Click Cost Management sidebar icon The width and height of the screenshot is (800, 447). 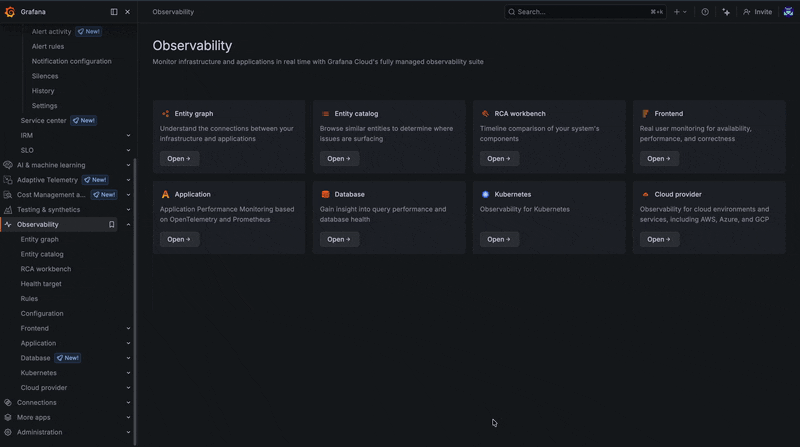[8, 194]
